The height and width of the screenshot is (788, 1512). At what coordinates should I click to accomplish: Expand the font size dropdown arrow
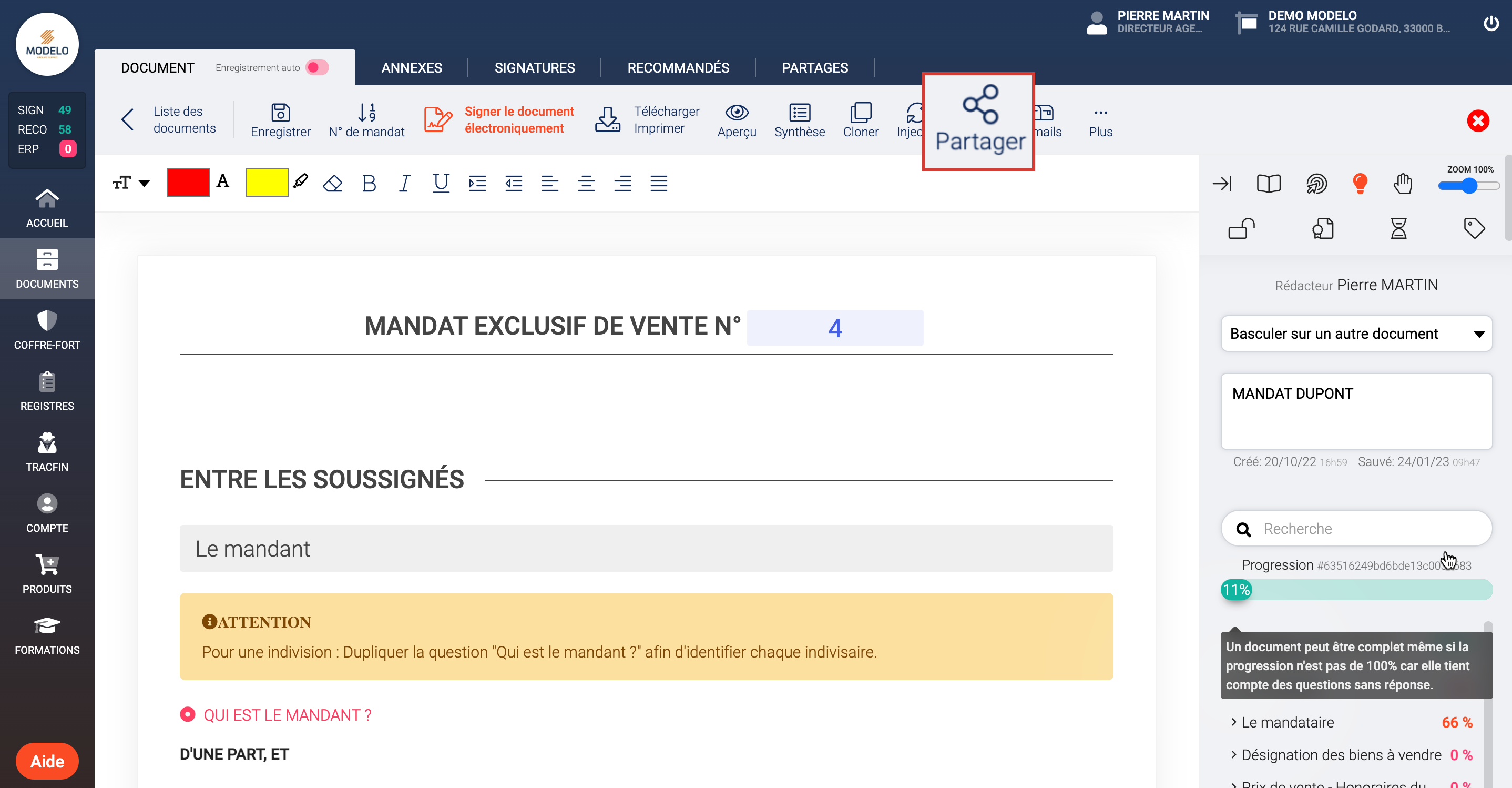[x=144, y=183]
